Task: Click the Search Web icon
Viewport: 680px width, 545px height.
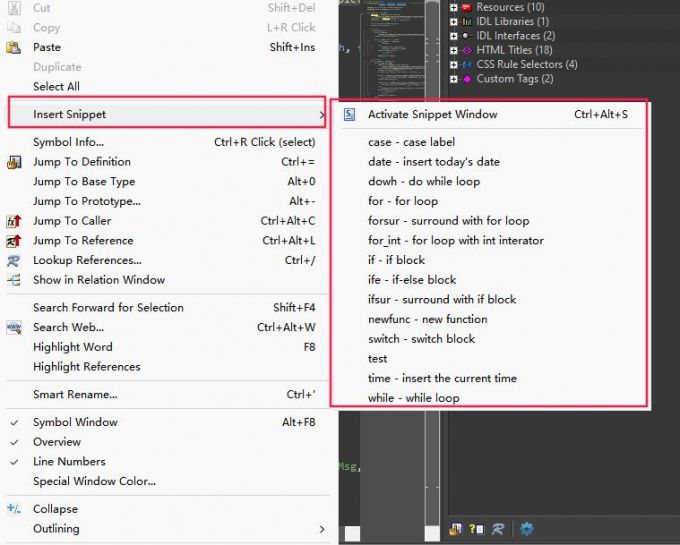Action: click(14, 327)
